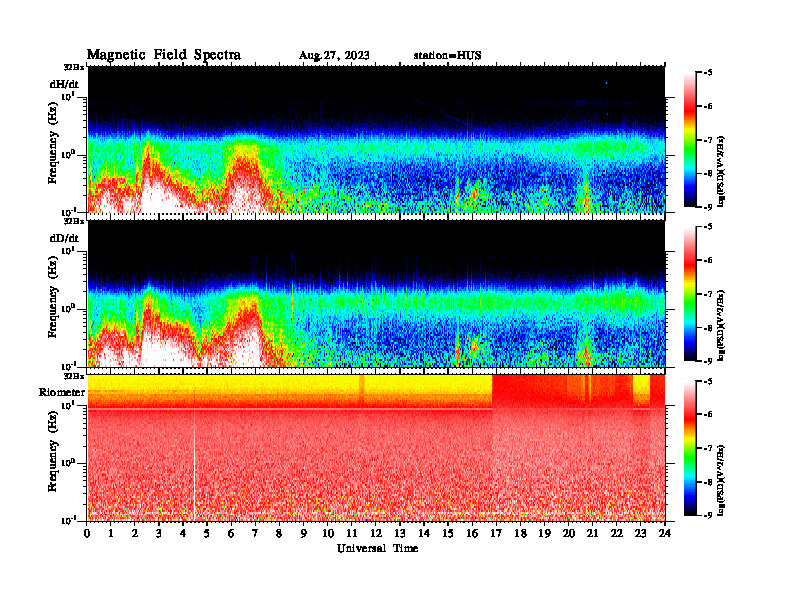Click inside the dH/dt spectrogram plot
Image resolution: width=792 pixels, height=612 pixels.
coord(376,139)
